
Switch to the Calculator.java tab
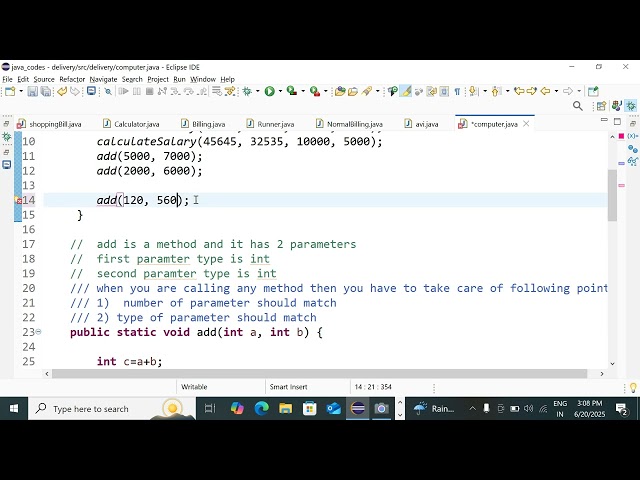click(x=136, y=124)
